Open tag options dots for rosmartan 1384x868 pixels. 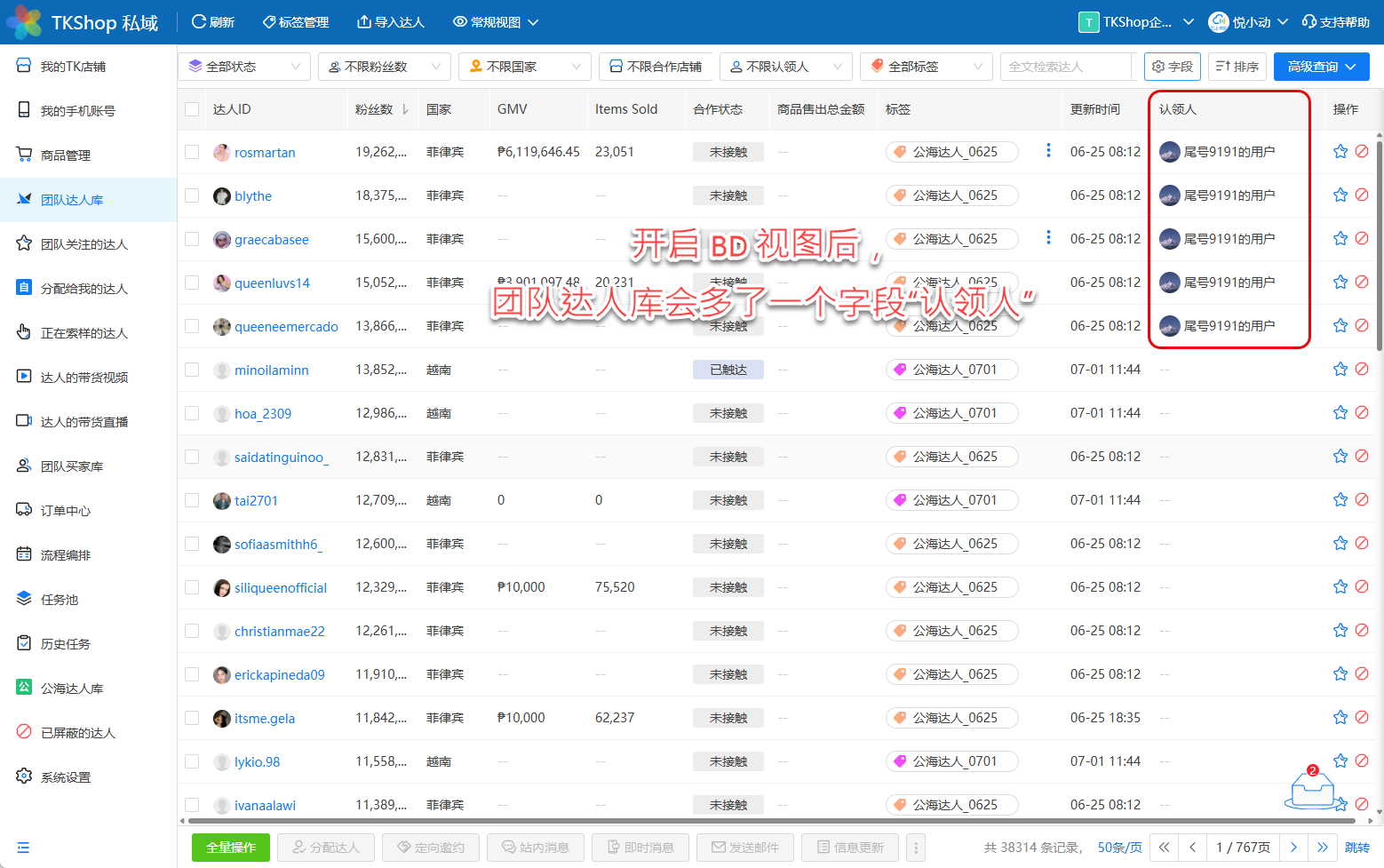tap(1048, 150)
